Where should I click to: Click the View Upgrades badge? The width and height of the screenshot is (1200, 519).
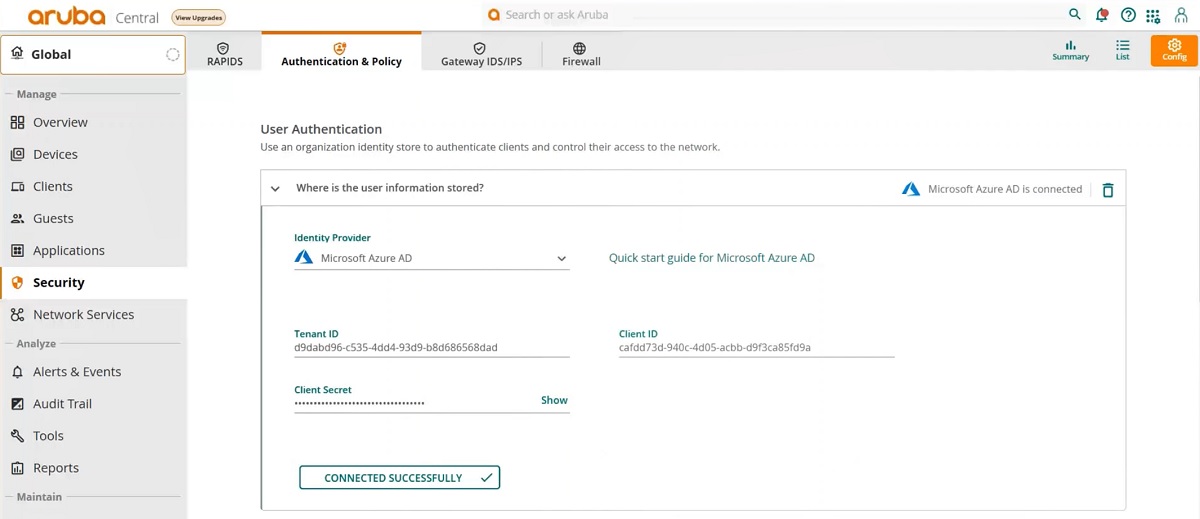(x=198, y=17)
